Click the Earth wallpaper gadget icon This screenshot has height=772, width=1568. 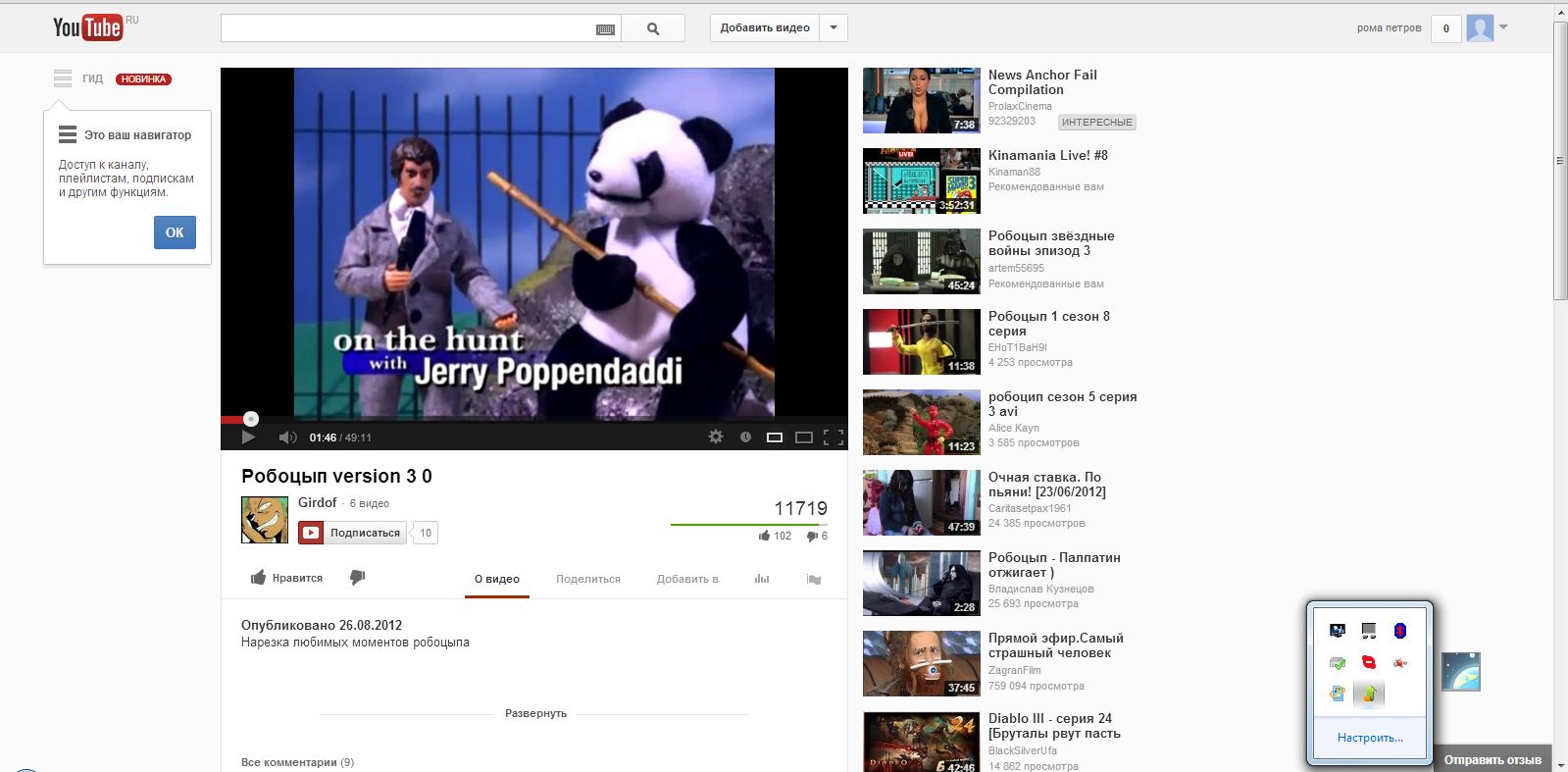(x=1461, y=672)
